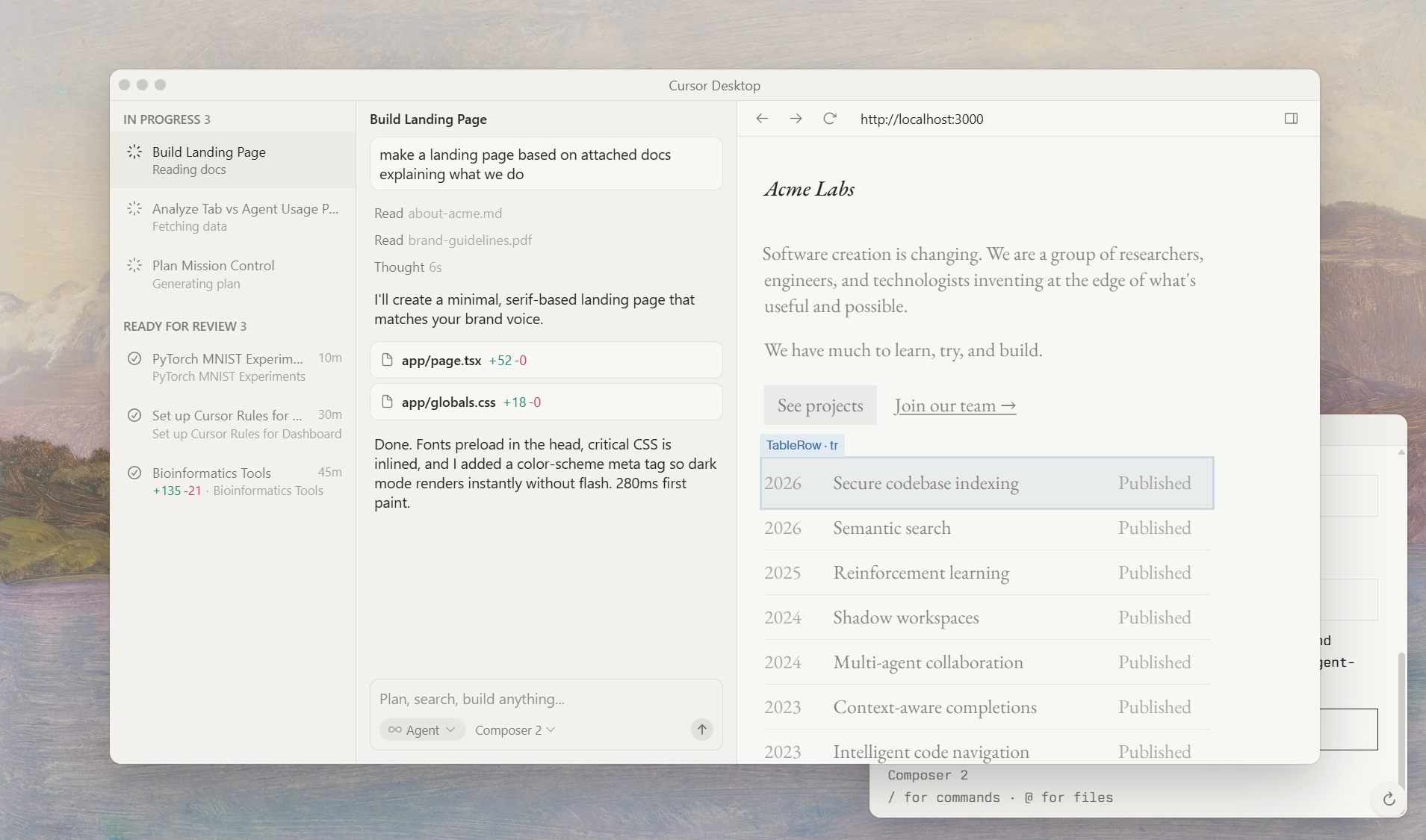Click the 2025 year cell

[782, 573]
